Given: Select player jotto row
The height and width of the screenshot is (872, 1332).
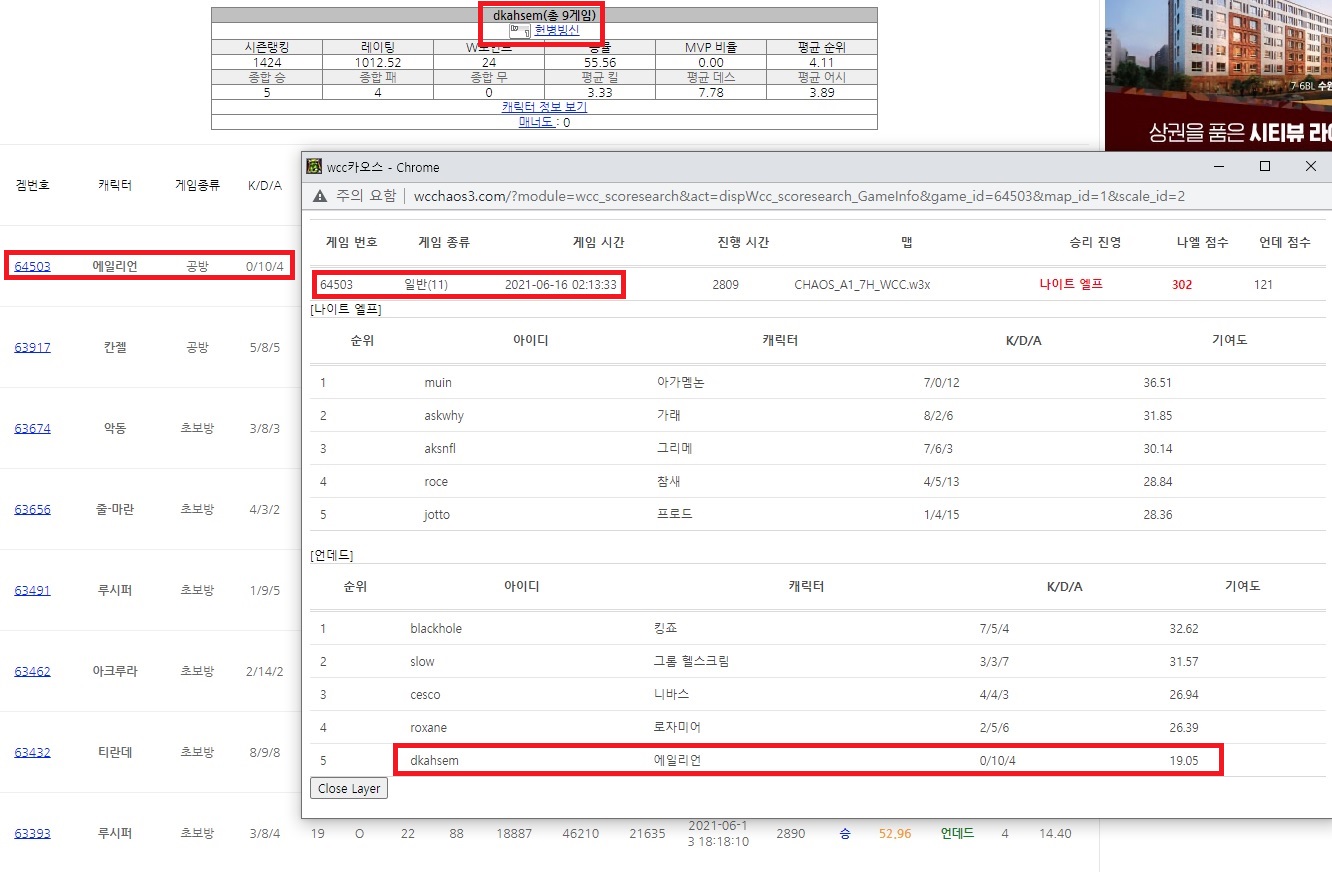Looking at the screenshot, I should pyautogui.click(x=817, y=514).
